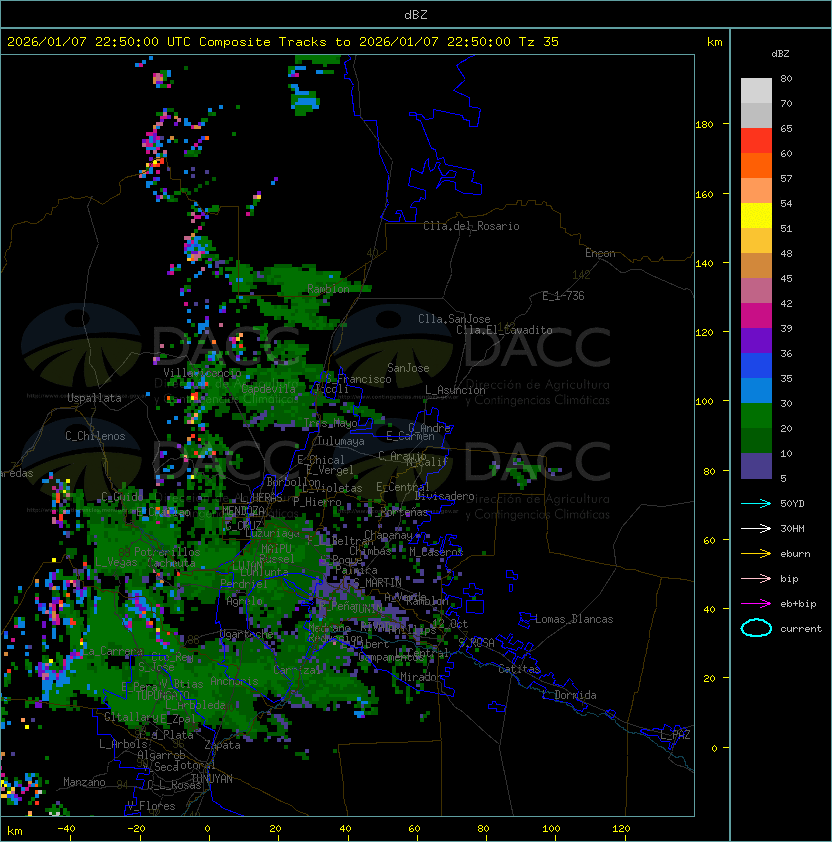Click the 'Lomas_Blancas' map label
This screenshot has width=832, height=842.
coord(574,619)
